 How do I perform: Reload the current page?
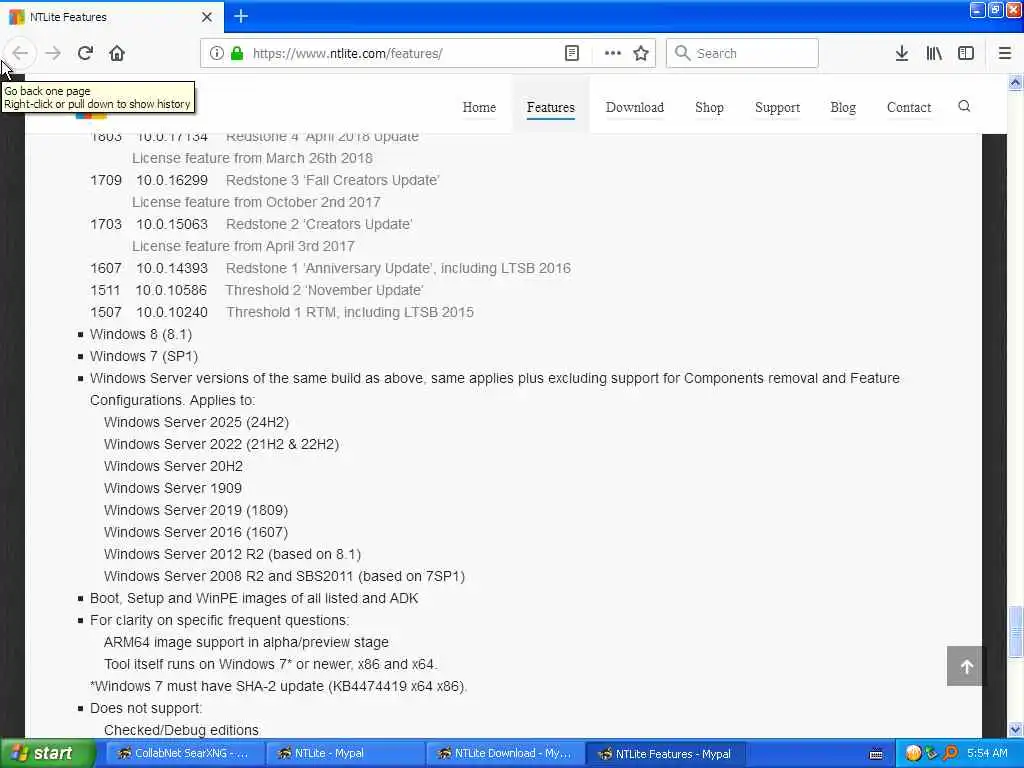coord(85,53)
